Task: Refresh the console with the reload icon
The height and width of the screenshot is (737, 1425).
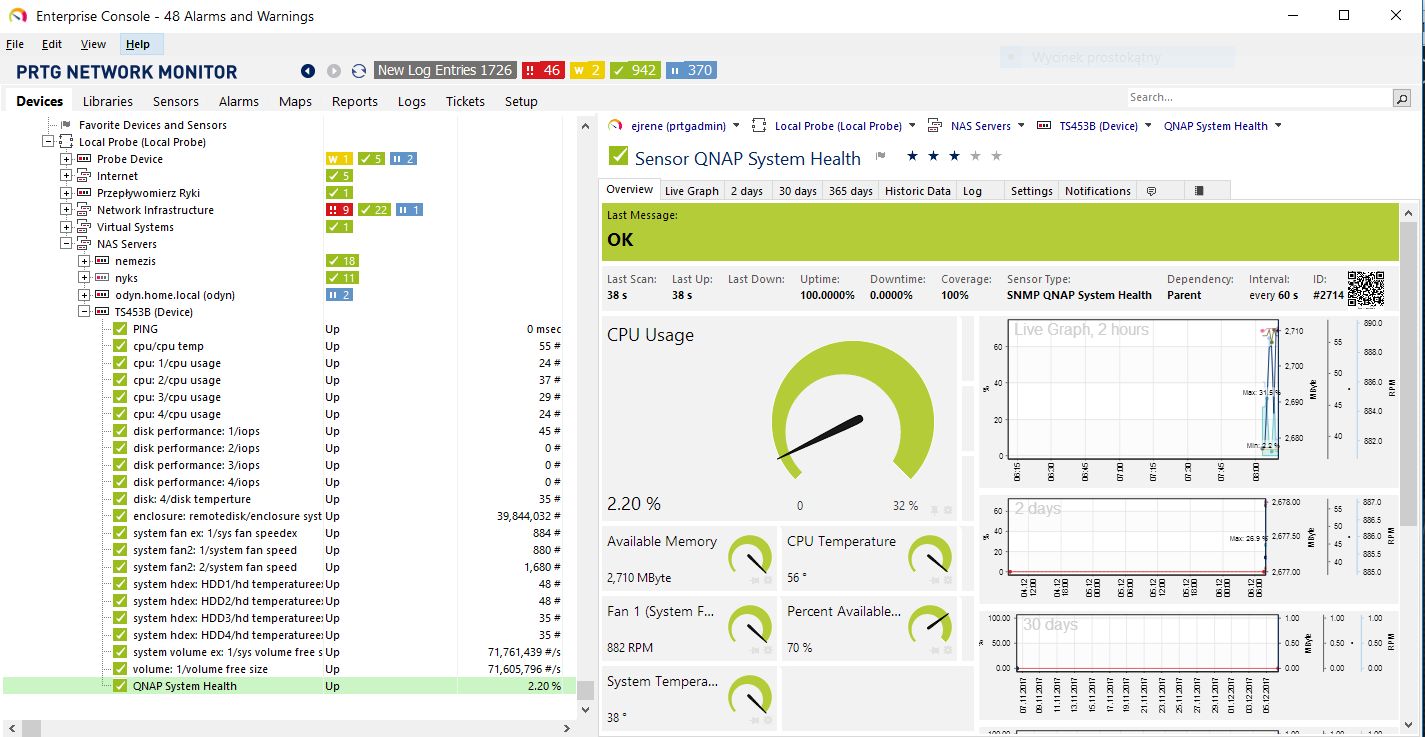Action: pyautogui.click(x=359, y=71)
